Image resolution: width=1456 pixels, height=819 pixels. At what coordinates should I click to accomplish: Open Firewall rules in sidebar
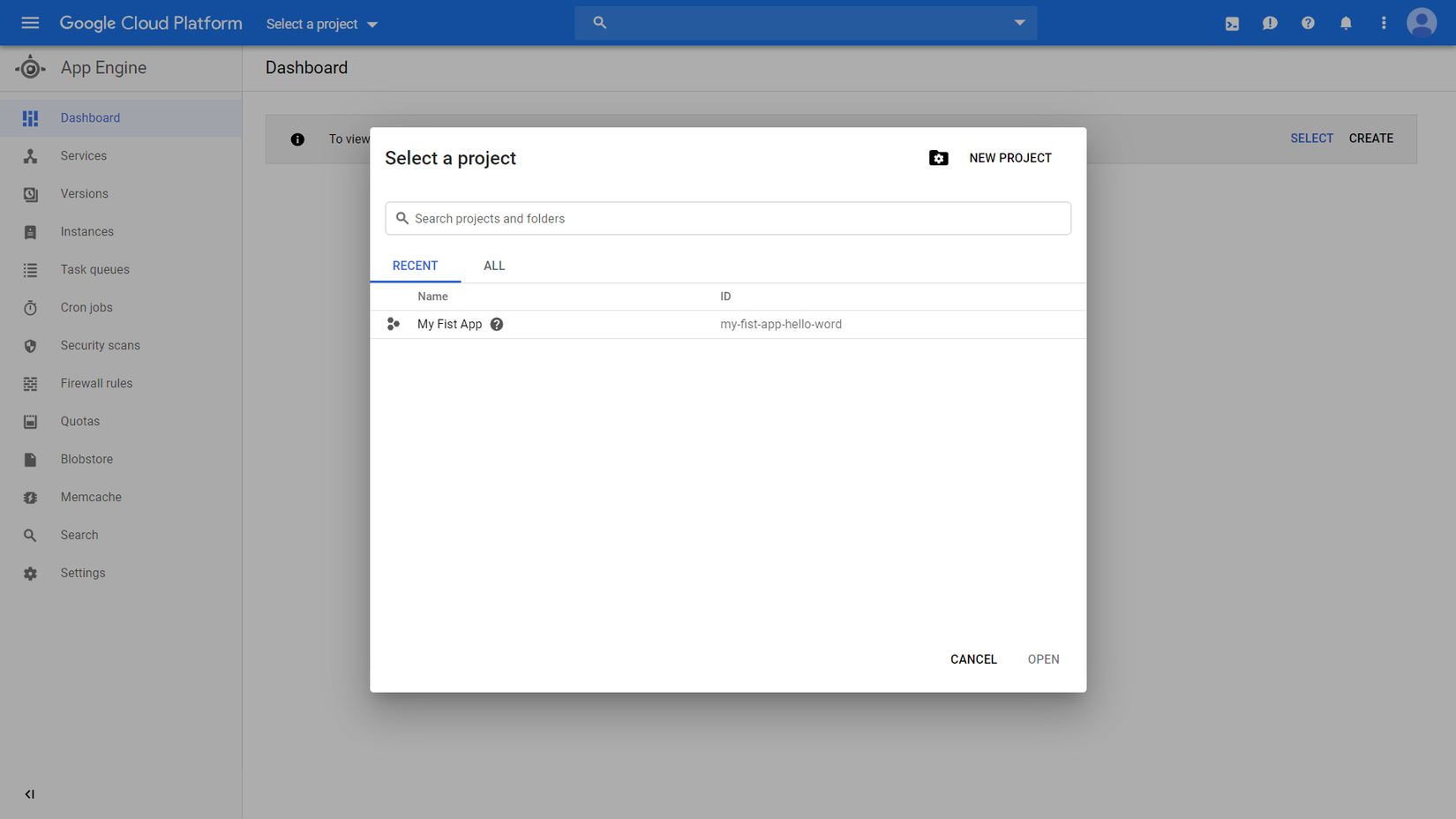point(96,384)
